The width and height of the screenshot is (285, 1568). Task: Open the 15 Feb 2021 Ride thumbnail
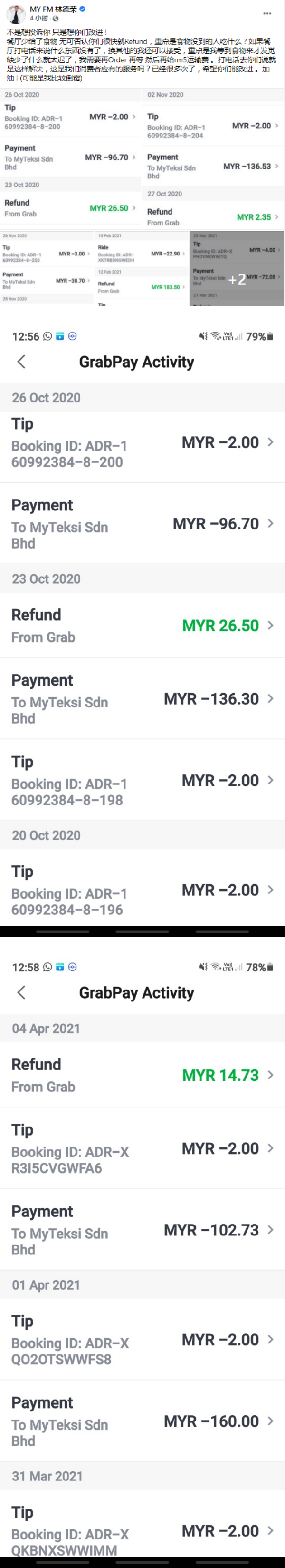click(142, 268)
